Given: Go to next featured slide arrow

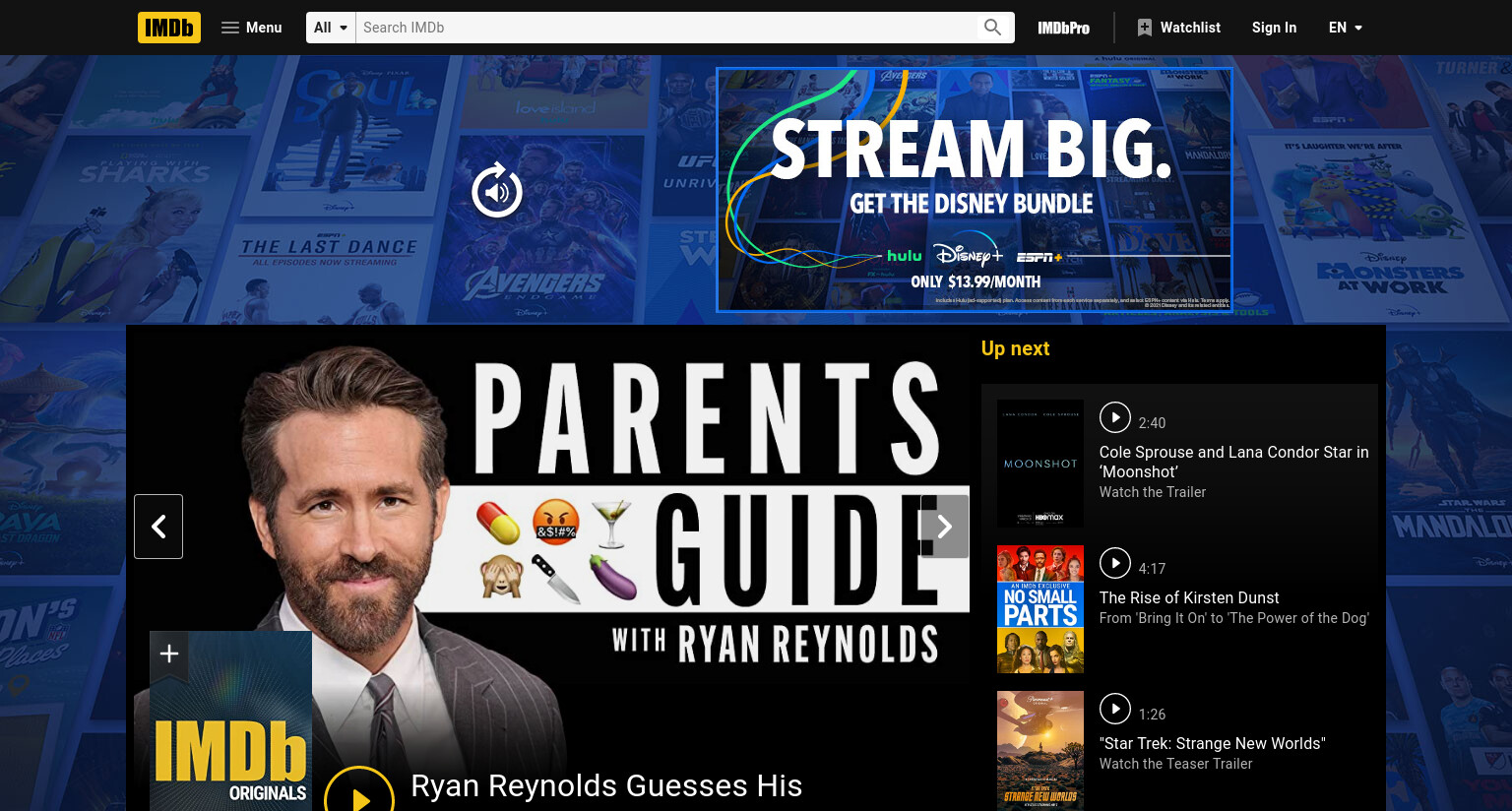Looking at the screenshot, I should (x=944, y=527).
